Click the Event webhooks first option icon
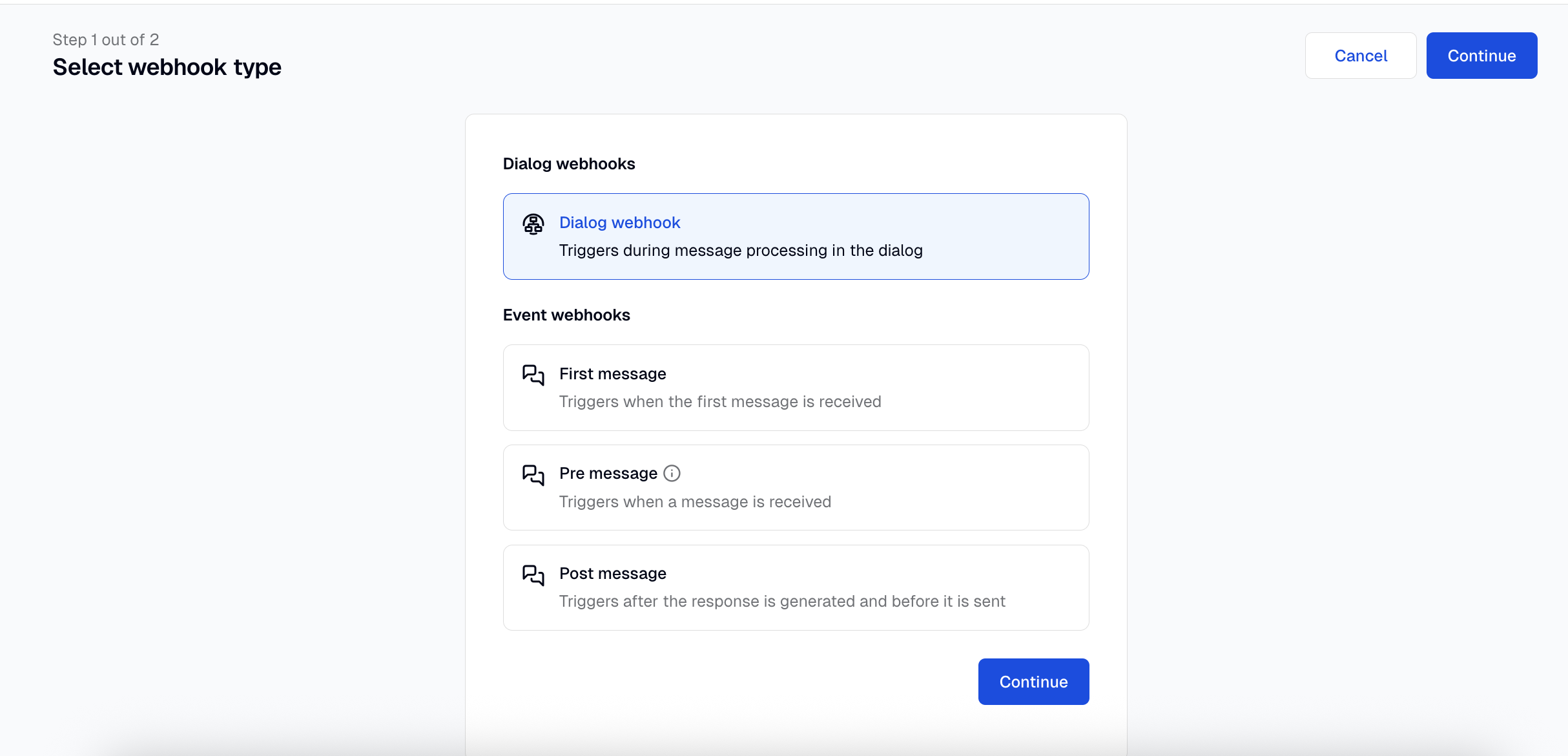The height and width of the screenshot is (756, 1568). (x=533, y=375)
